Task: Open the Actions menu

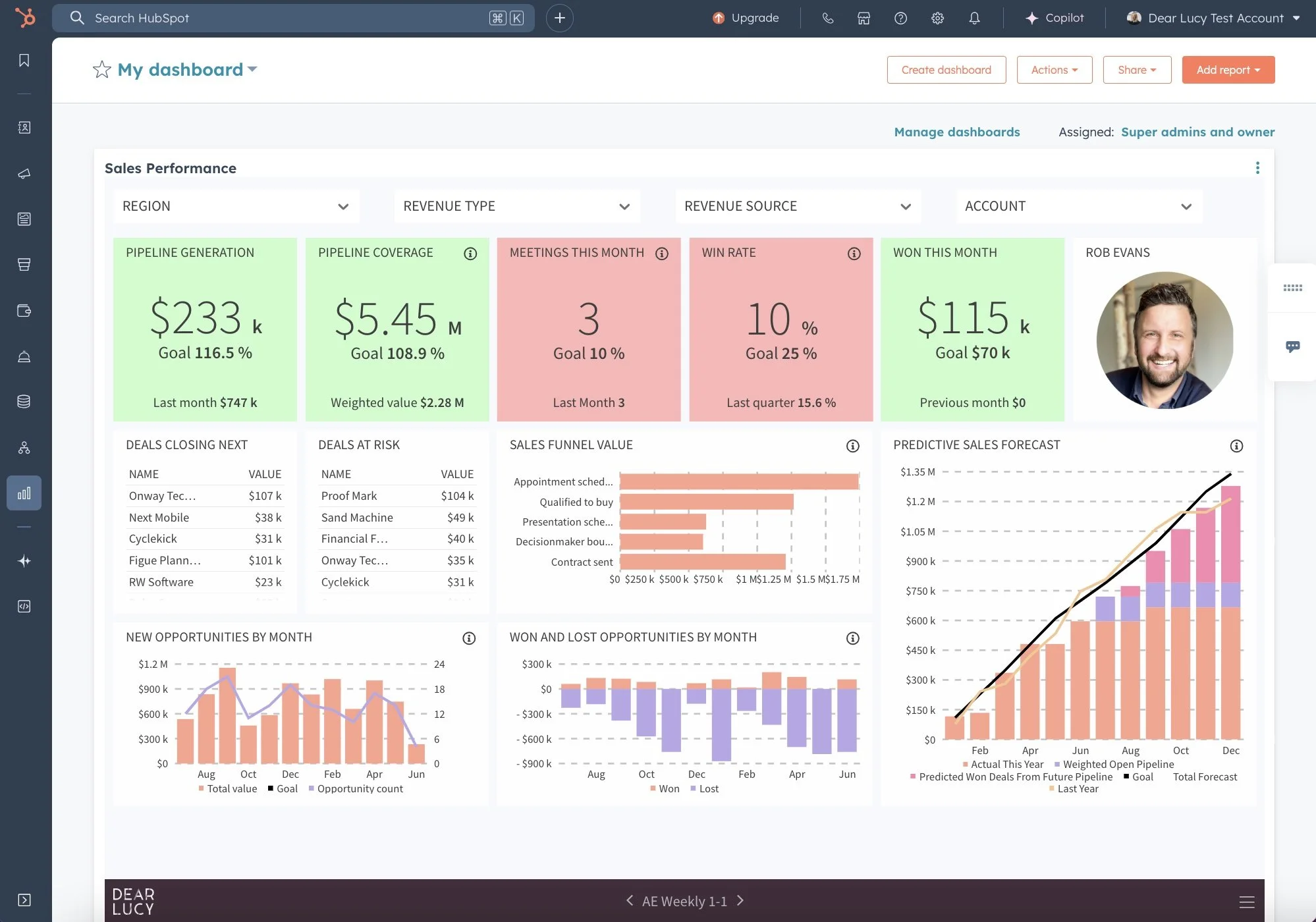Action: click(x=1055, y=70)
